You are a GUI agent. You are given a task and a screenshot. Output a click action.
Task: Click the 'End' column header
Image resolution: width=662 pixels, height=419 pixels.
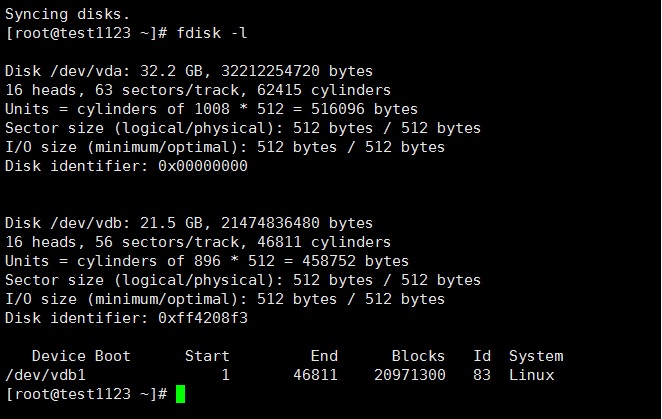point(324,356)
